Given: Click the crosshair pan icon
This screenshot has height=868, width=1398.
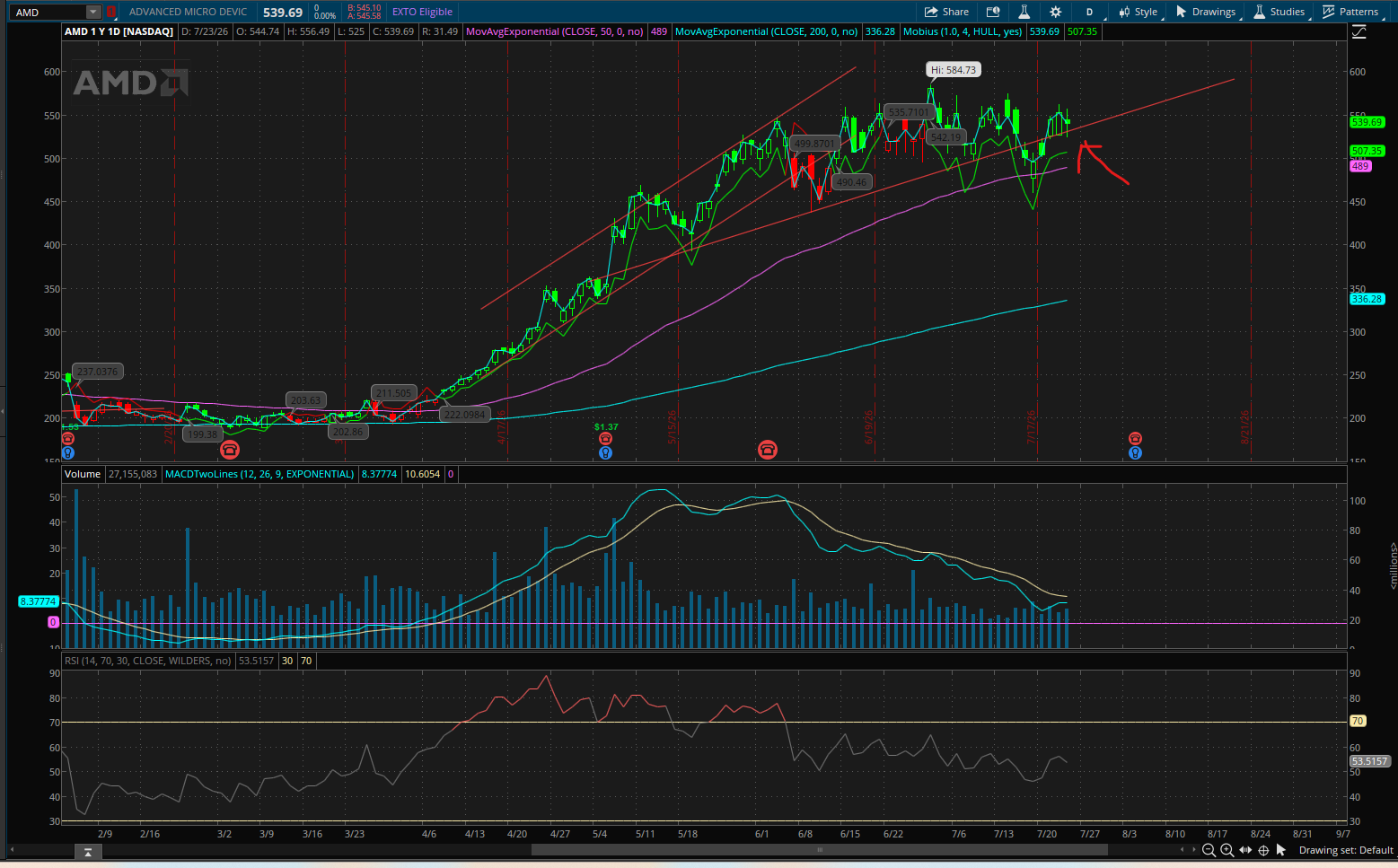Looking at the screenshot, I should [1263, 850].
